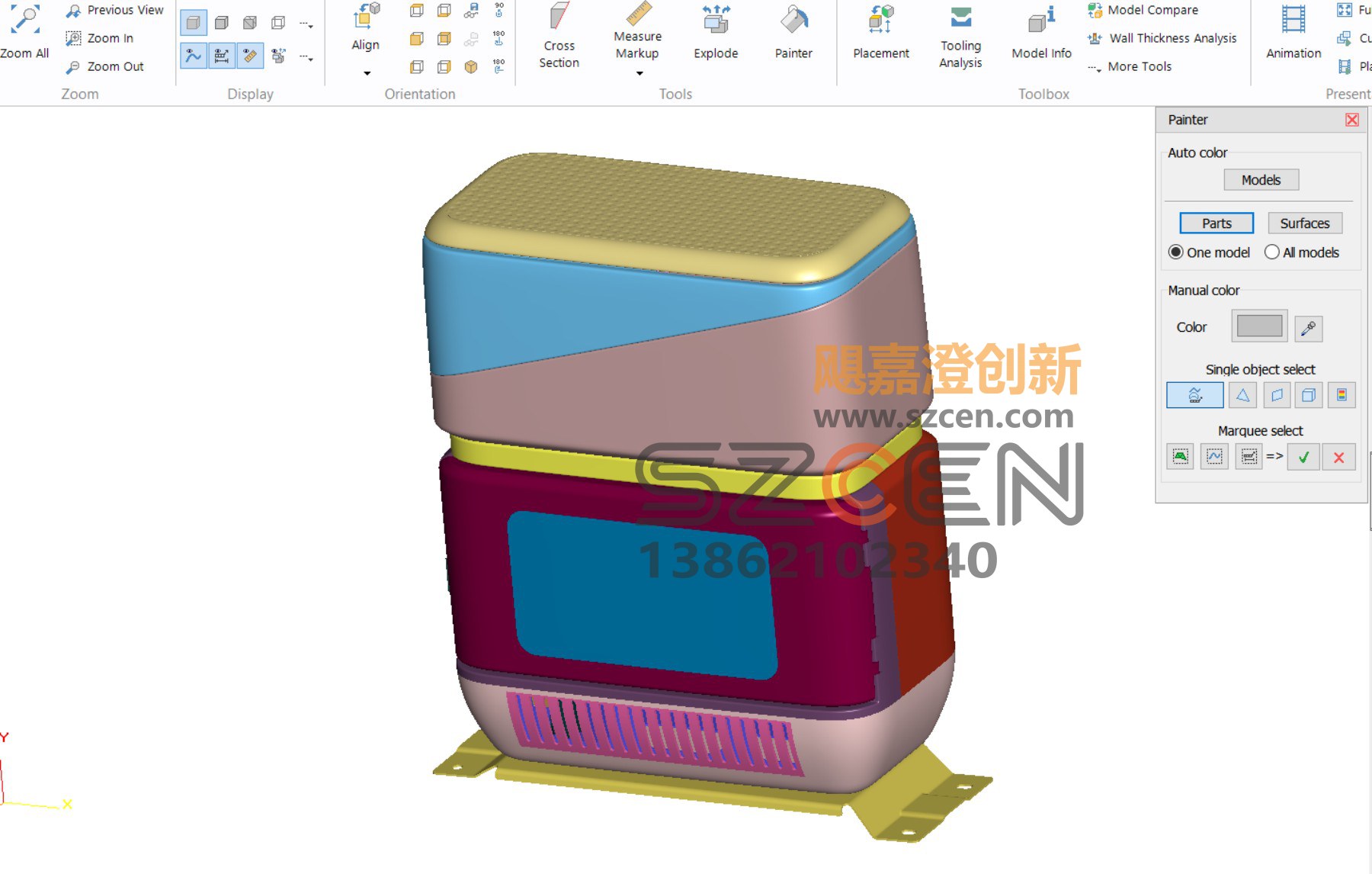The height and width of the screenshot is (874, 1372).
Task: Activate the Zoom In tool
Action: point(99,38)
